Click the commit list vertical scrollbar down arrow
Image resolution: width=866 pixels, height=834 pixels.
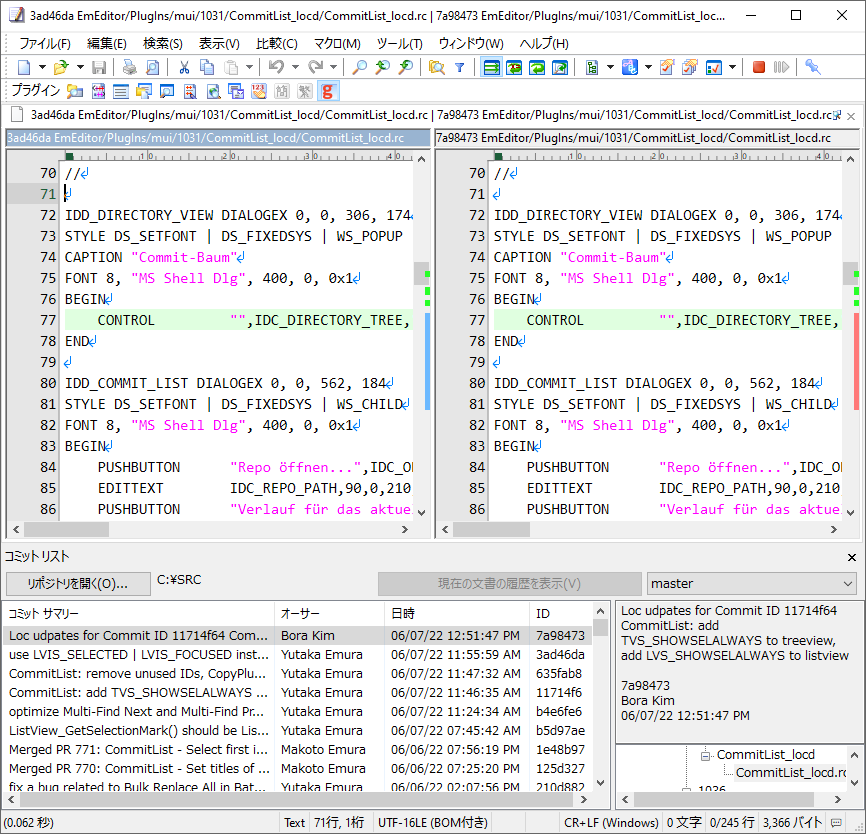[600, 784]
